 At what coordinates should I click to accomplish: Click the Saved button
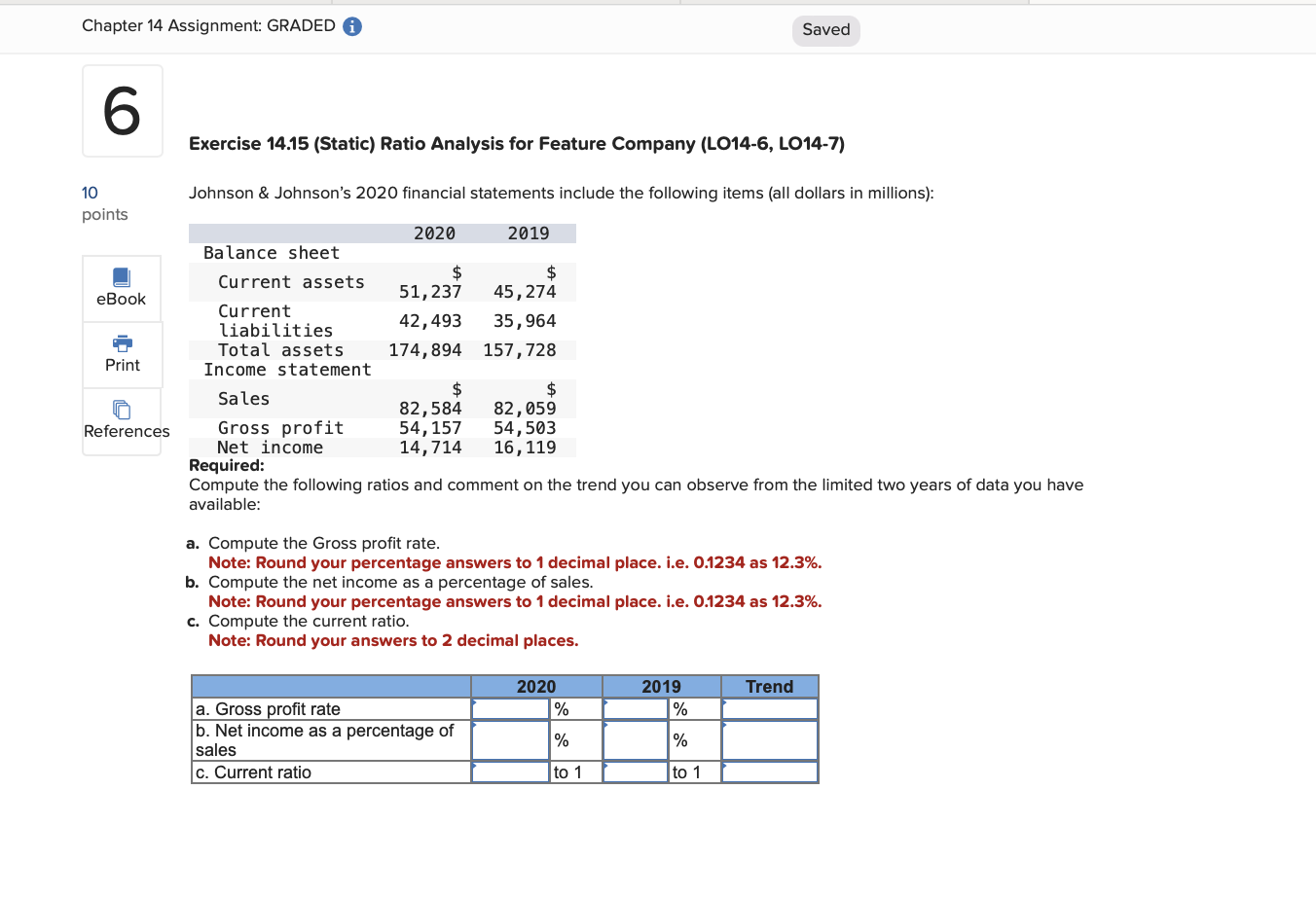(x=825, y=30)
